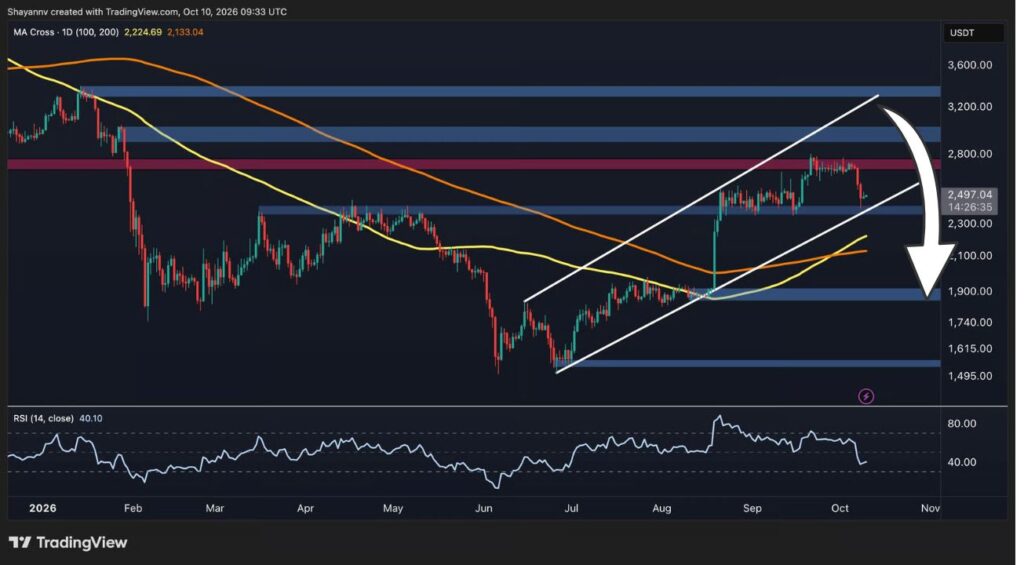Click the Shayannv created with TradingView.com caption
Image resolution: width=1024 pixels, height=565 pixels.
coord(147,12)
